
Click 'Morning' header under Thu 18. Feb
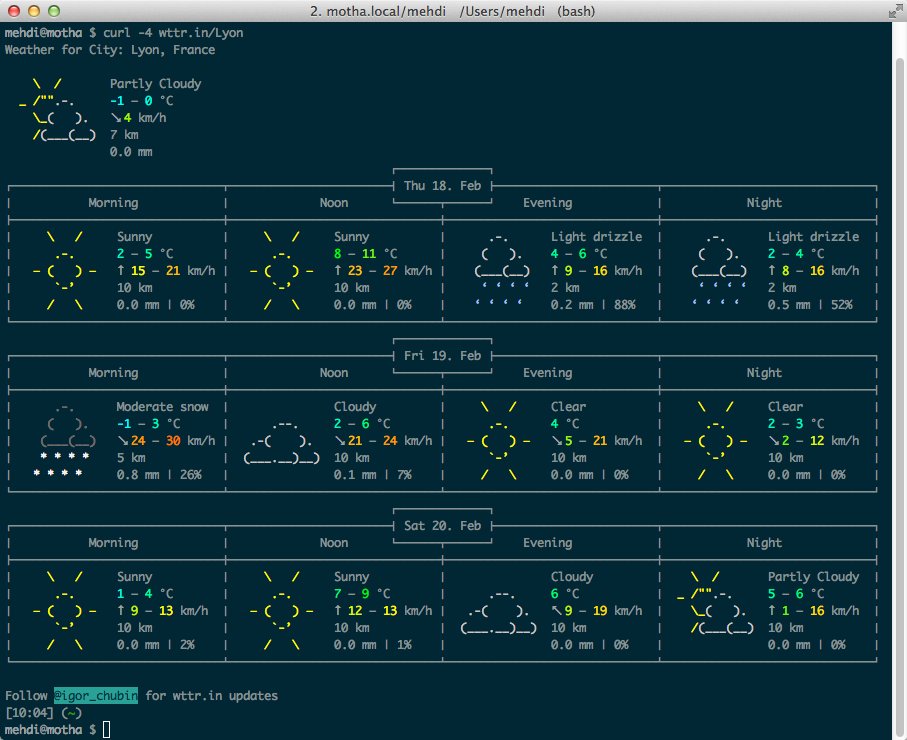(113, 203)
